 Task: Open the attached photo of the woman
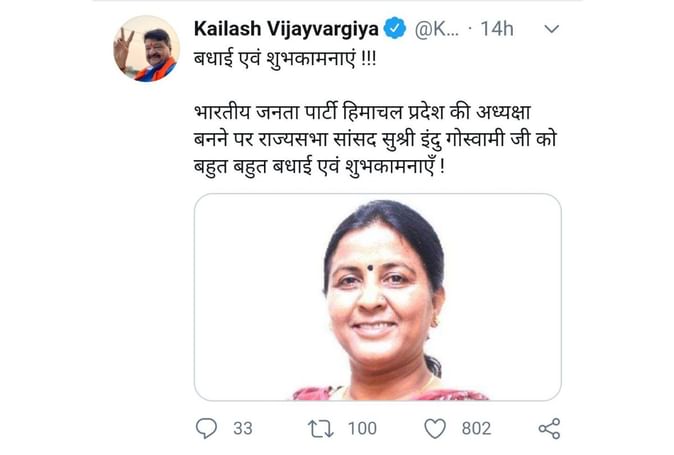click(x=377, y=297)
